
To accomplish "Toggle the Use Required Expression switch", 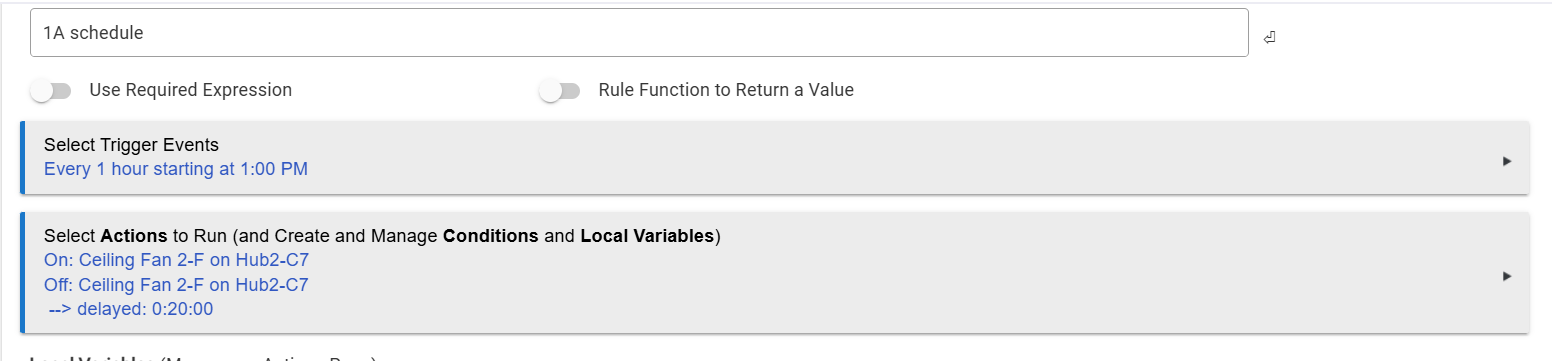I will [51, 91].
